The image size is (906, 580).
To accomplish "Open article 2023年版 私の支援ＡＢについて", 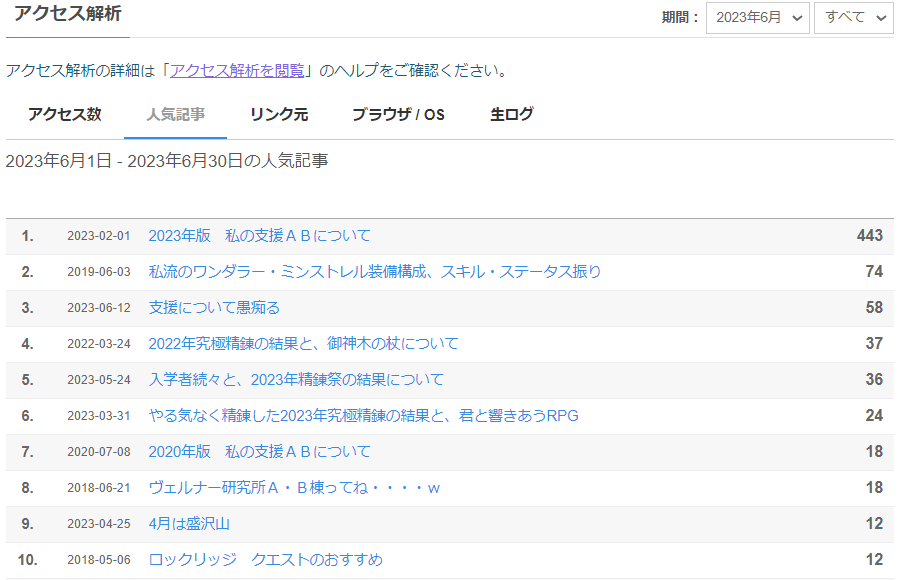I will coord(259,236).
